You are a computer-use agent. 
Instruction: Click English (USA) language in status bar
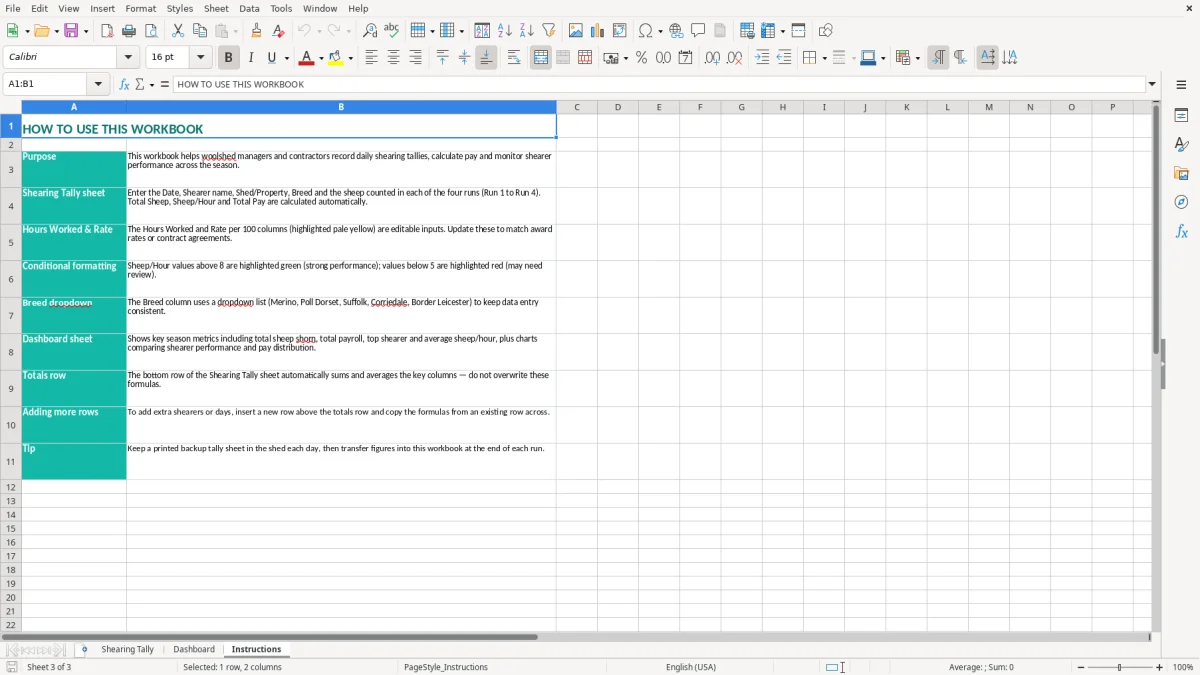tap(691, 667)
